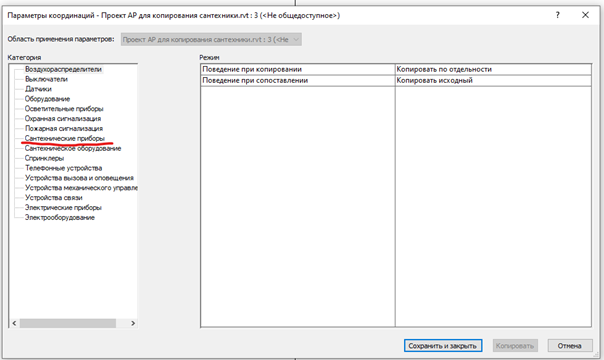604x360 pixels.
Task: Click Сохранить и закрыть button
Action: (443, 346)
